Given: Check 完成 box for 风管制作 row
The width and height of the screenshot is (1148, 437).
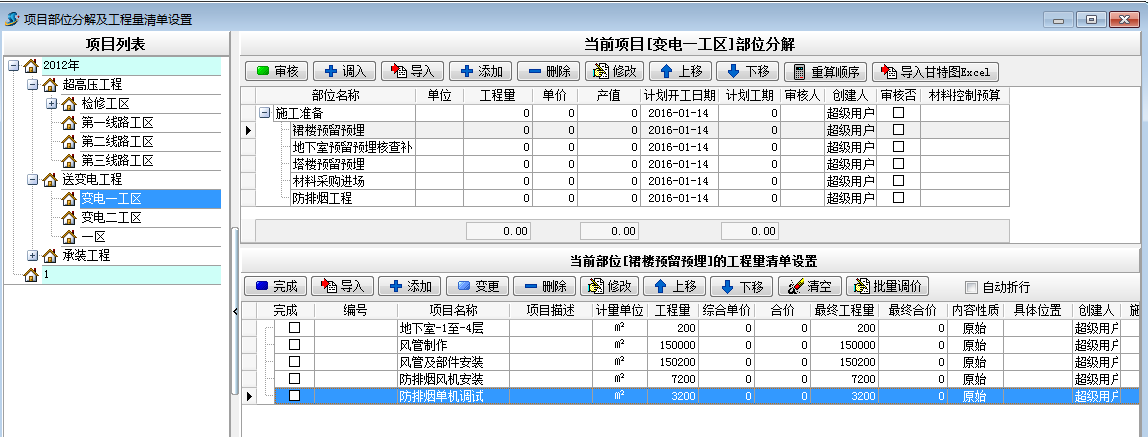Looking at the screenshot, I should coord(294,345).
